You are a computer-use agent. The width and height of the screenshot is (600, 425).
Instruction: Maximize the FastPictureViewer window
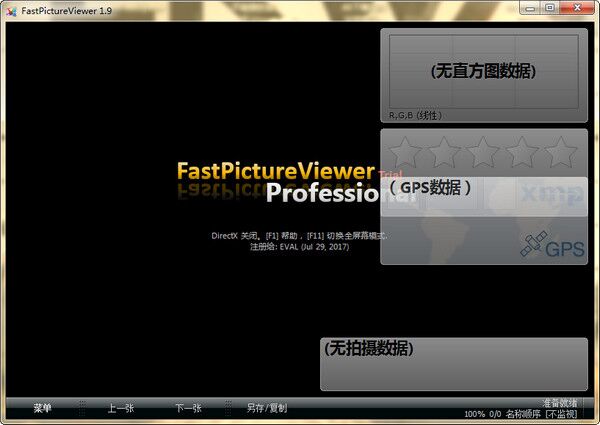[x=550, y=8]
